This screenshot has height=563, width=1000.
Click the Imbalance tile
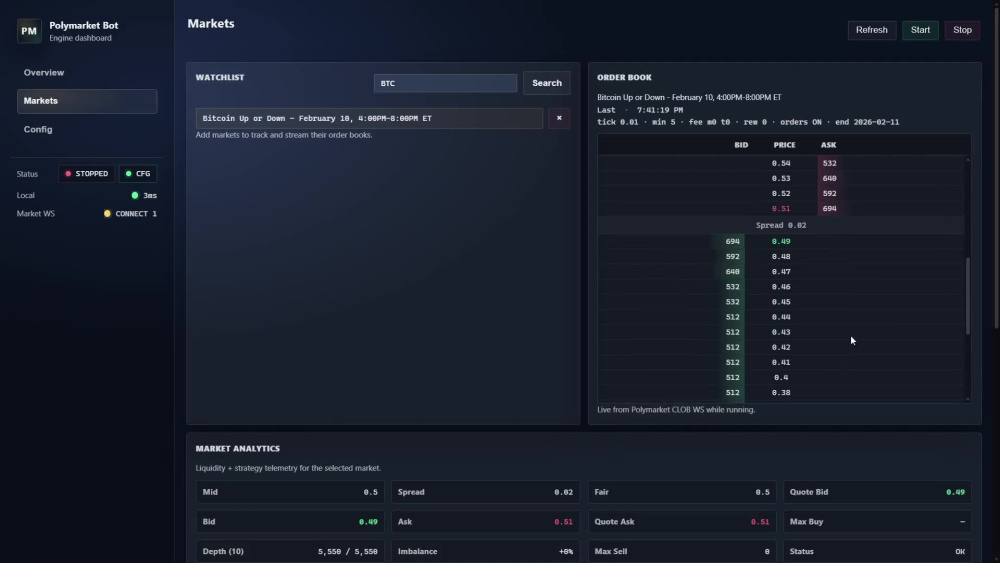(485, 552)
